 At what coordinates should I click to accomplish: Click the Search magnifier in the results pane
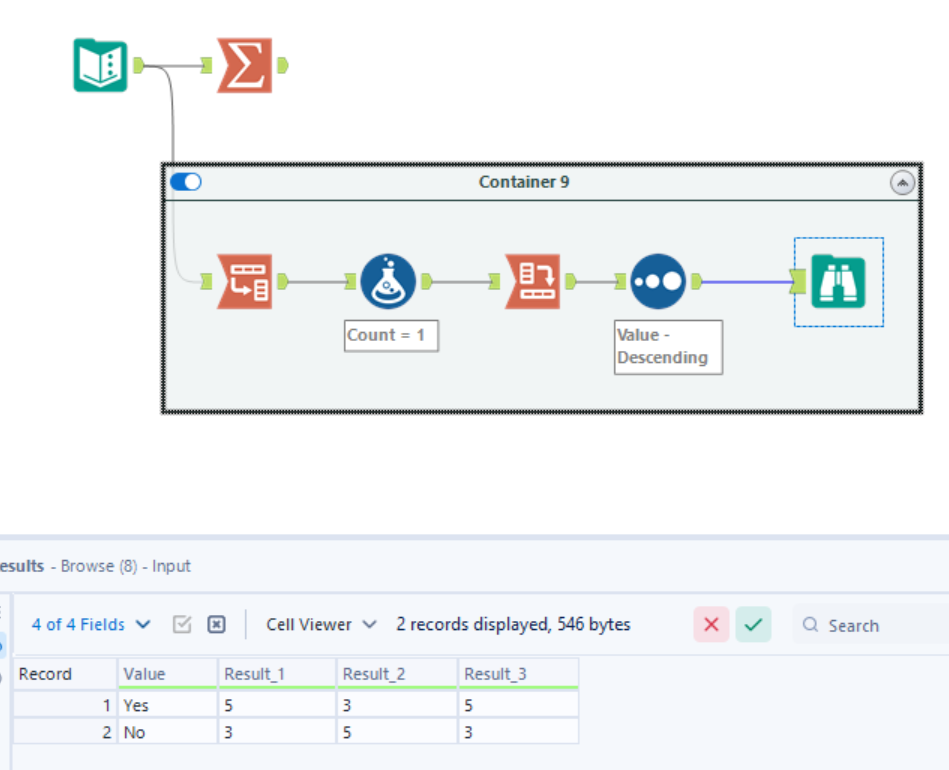coord(812,625)
